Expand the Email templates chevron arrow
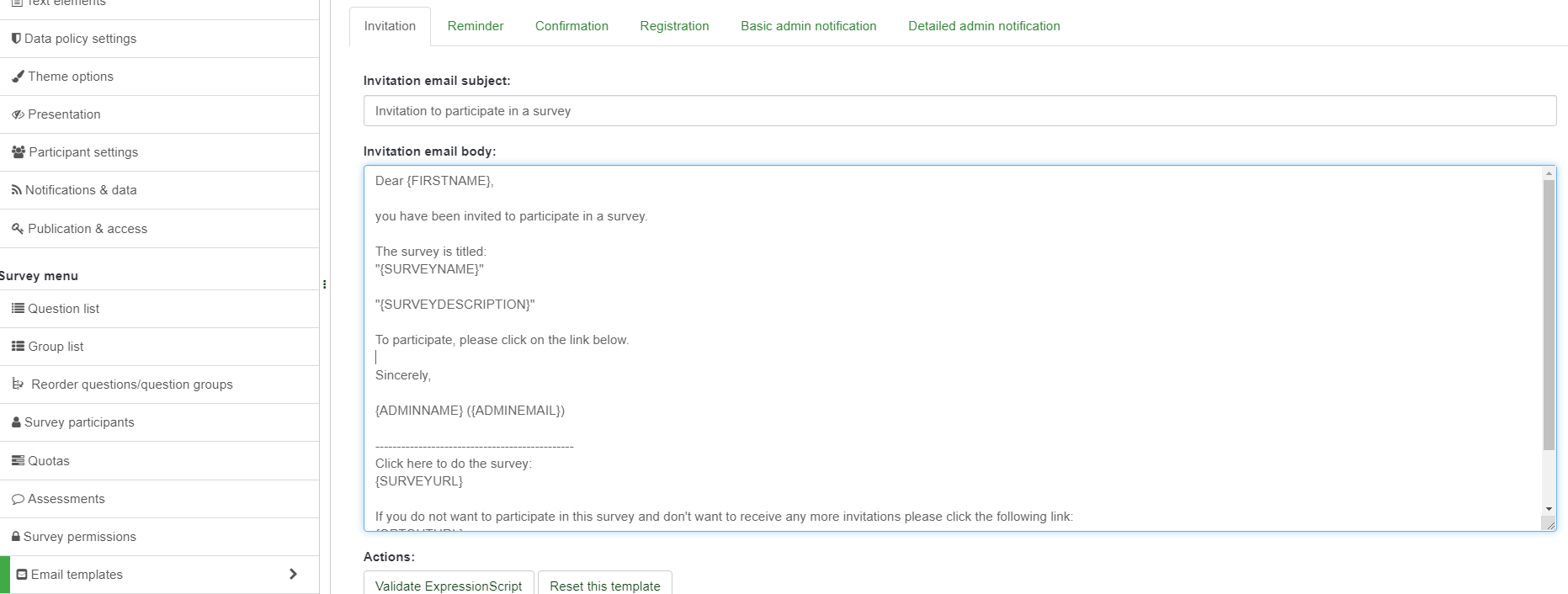Screen dimensions: 1568x594 tap(293, 574)
